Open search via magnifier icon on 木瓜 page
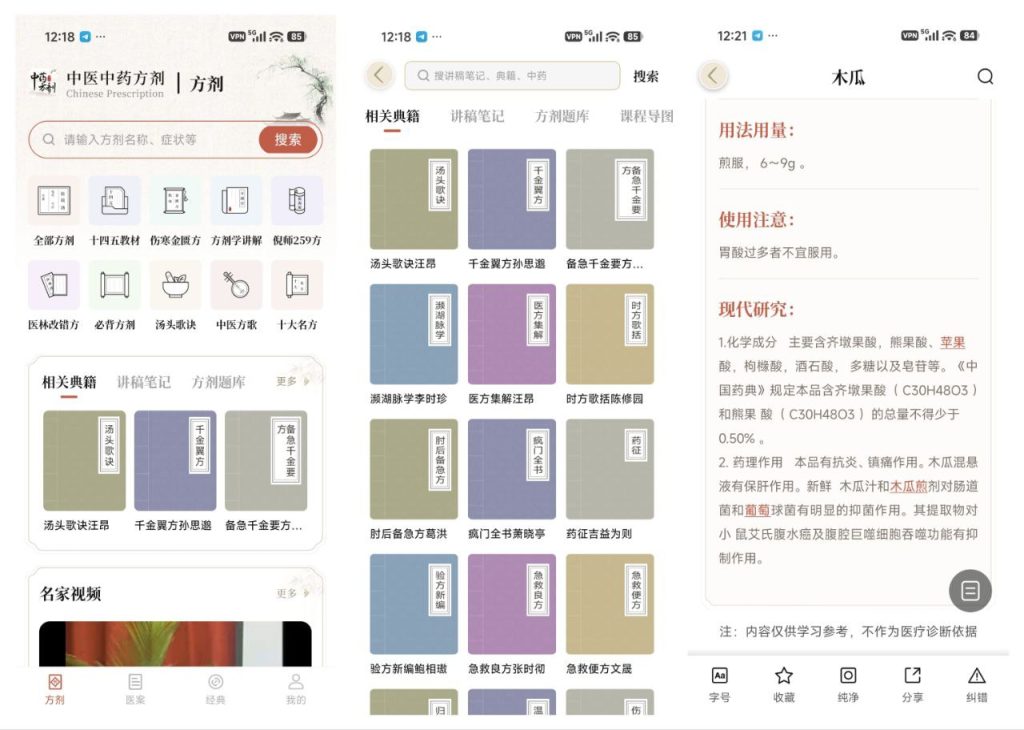This screenshot has width=1024, height=730. tap(986, 76)
